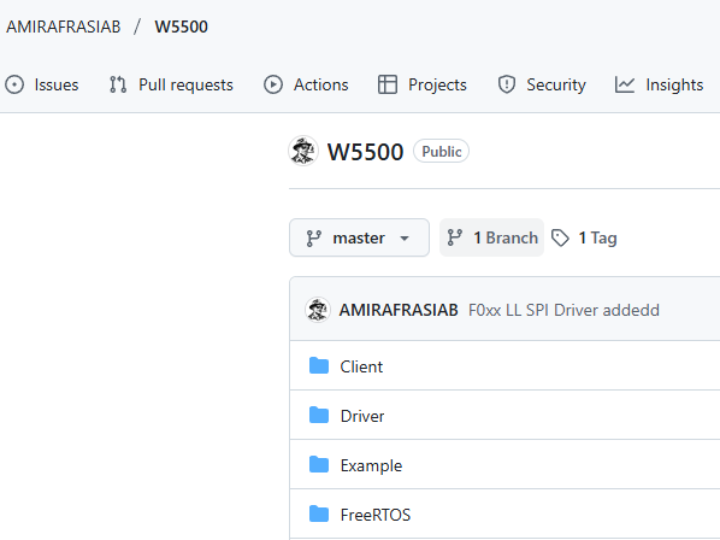Open the W5500 repository breadcrumb link
This screenshot has width=720, height=540.
pos(181,27)
